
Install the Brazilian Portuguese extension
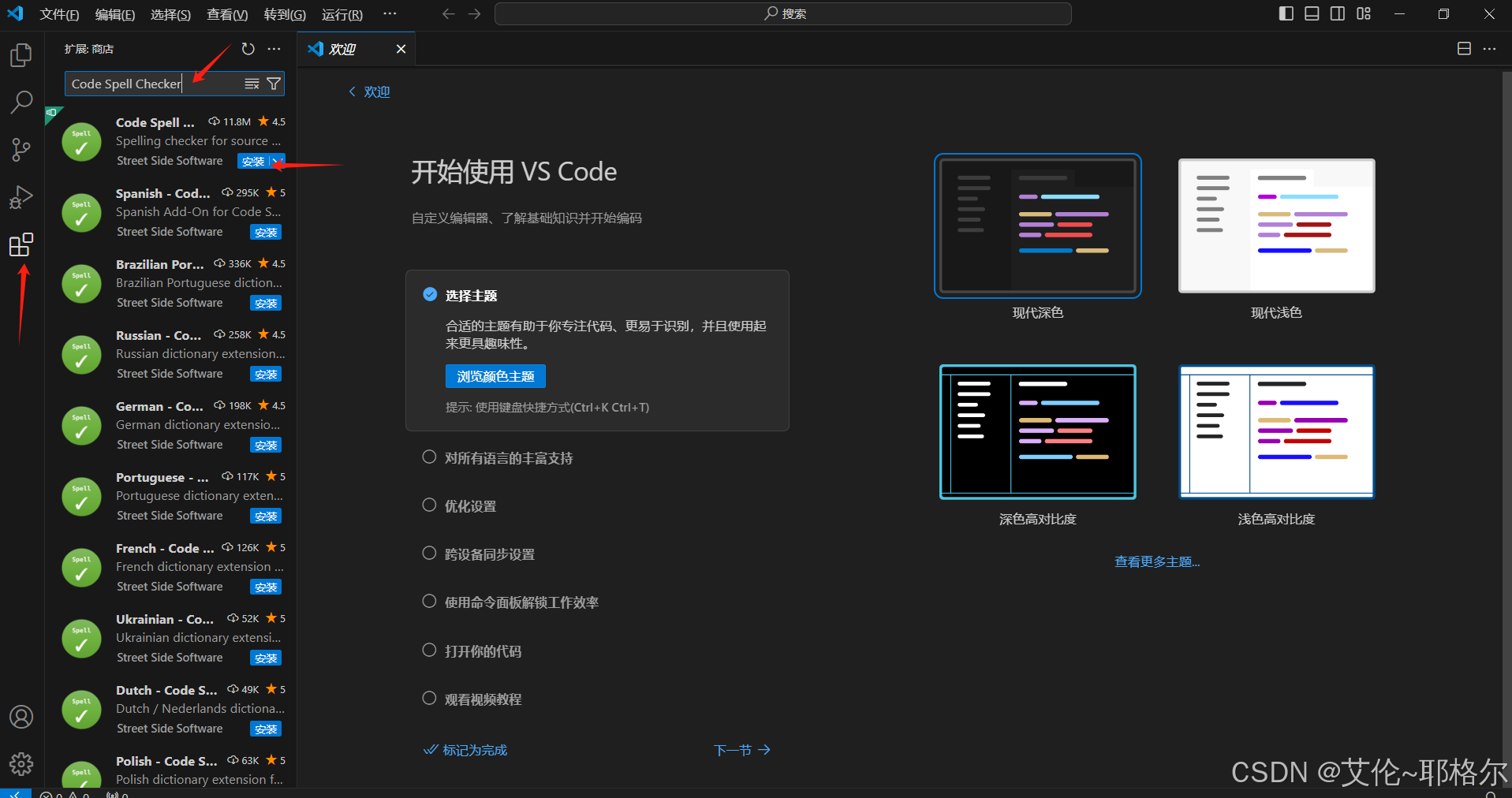pyautogui.click(x=266, y=303)
